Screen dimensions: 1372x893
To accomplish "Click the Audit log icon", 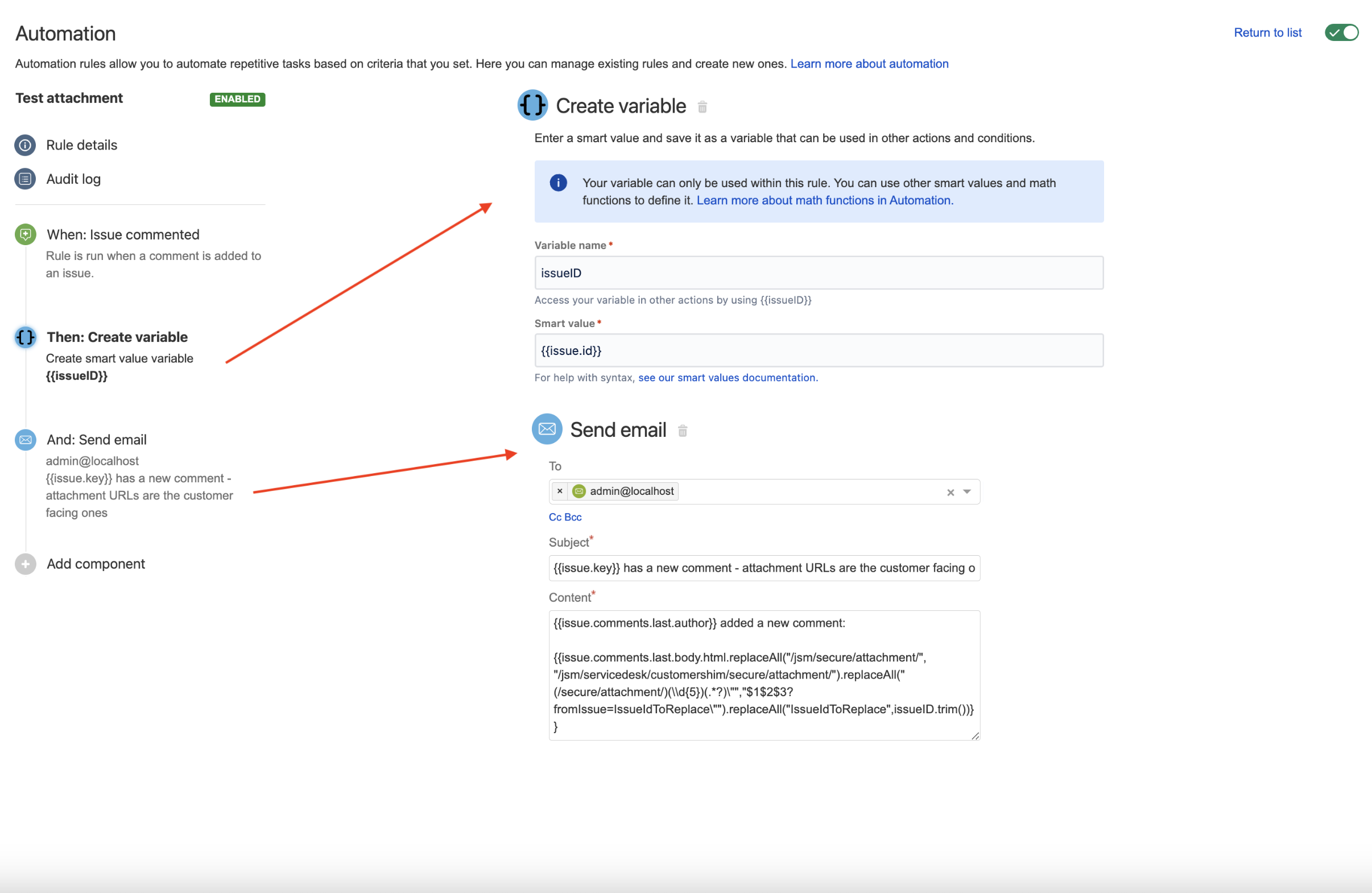I will tap(24, 179).
